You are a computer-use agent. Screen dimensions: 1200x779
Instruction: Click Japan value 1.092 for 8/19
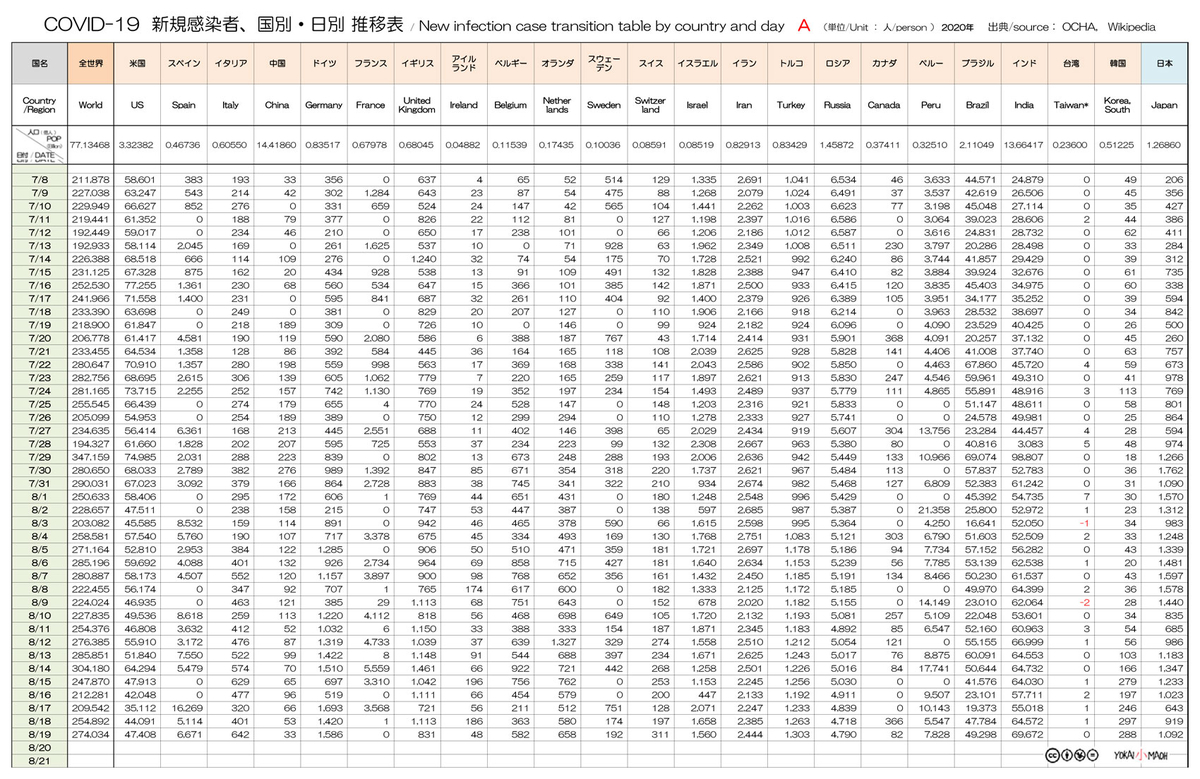coord(1169,735)
